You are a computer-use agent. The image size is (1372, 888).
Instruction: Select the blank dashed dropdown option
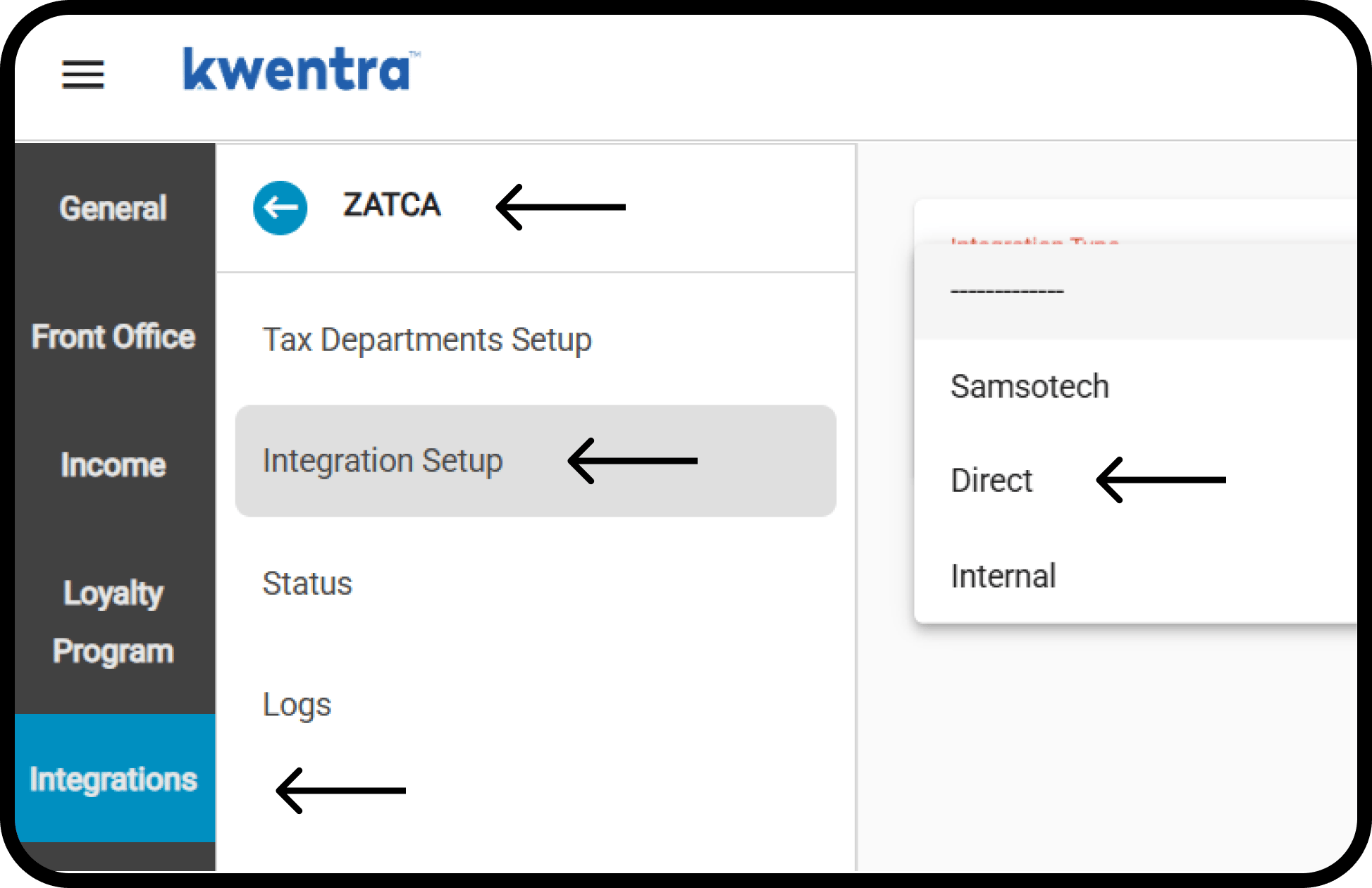(x=1135, y=291)
